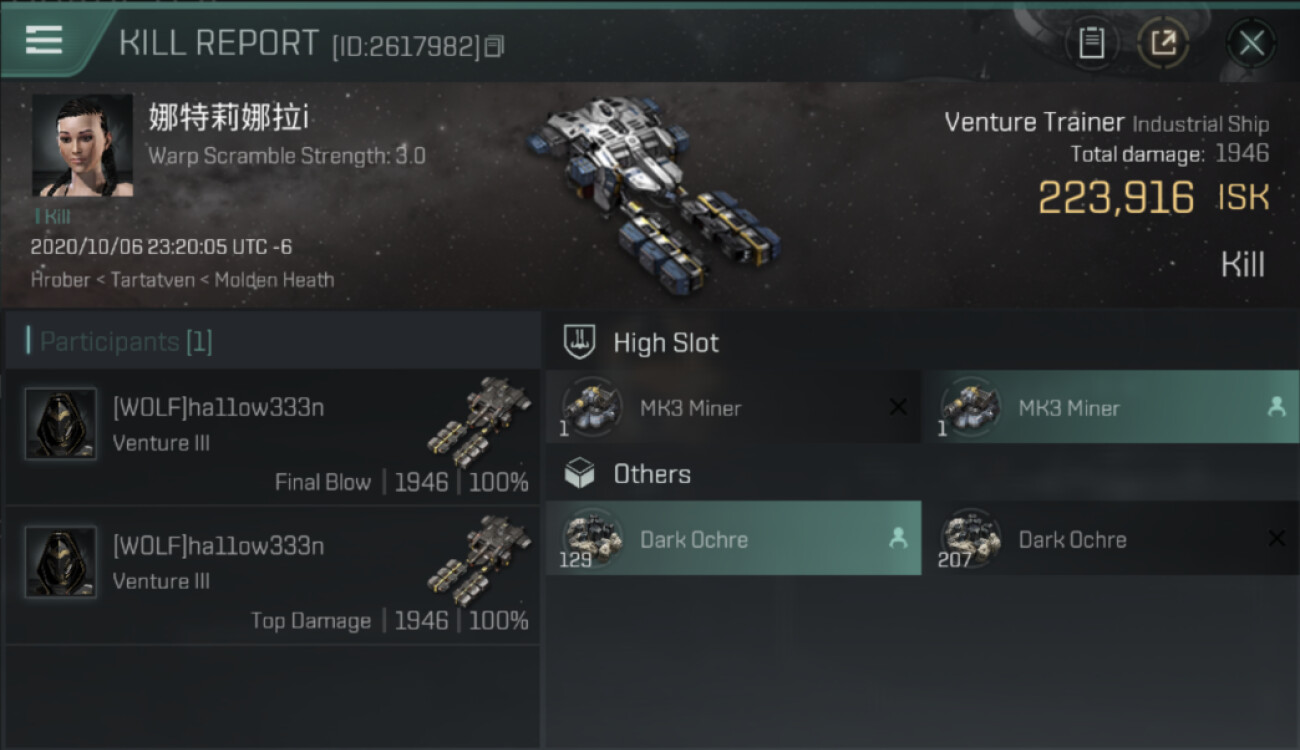Click the victim's name text
Image resolution: width=1300 pixels, height=750 pixels.
pyautogui.click(x=229, y=117)
